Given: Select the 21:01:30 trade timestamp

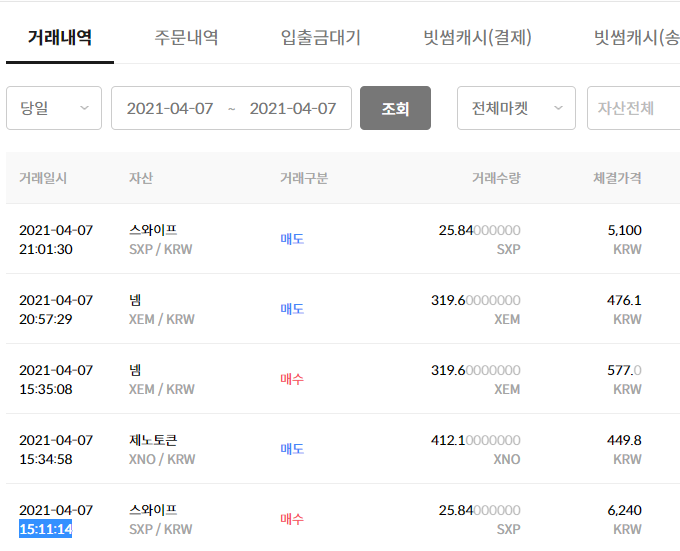Looking at the screenshot, I should click(46, 249).
